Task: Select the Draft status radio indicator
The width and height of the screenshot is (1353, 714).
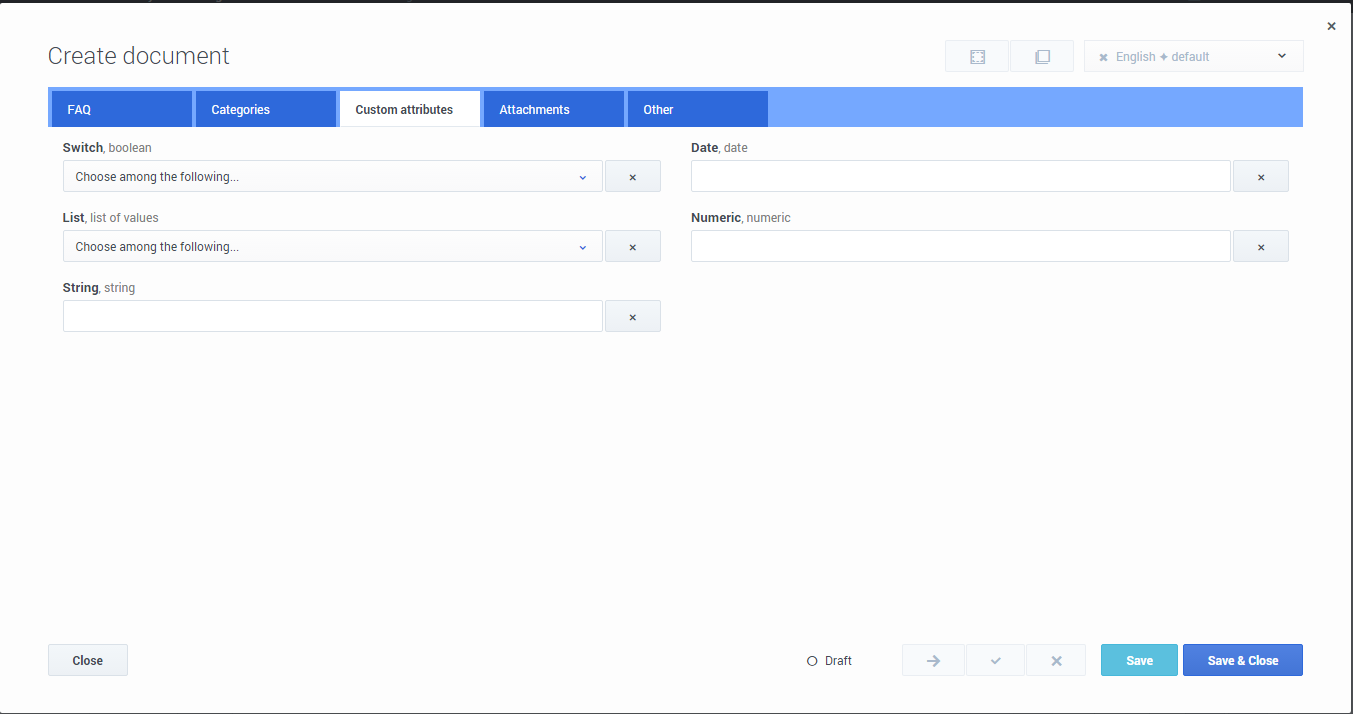Action: [812, 661]
